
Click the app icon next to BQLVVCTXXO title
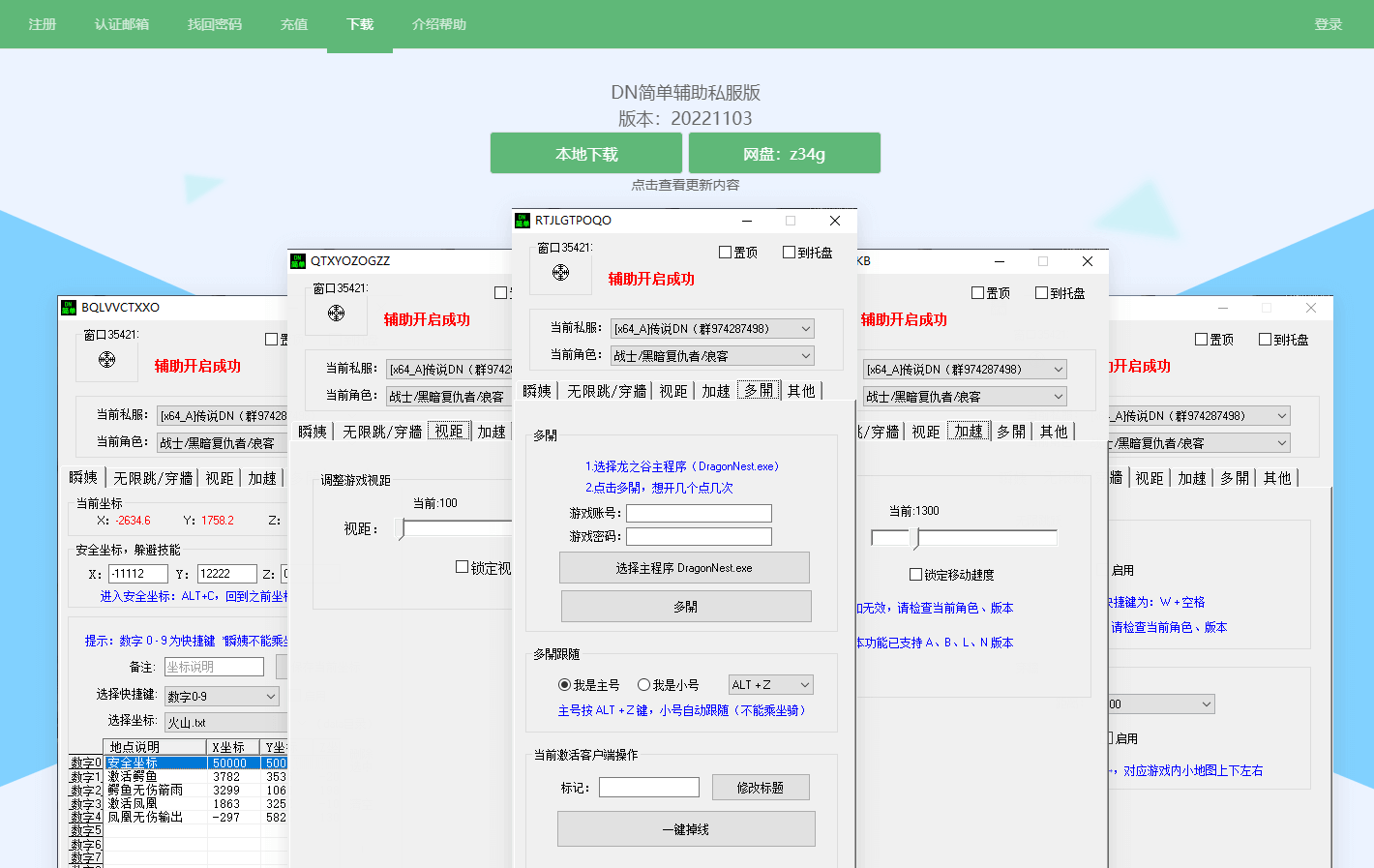69,308
